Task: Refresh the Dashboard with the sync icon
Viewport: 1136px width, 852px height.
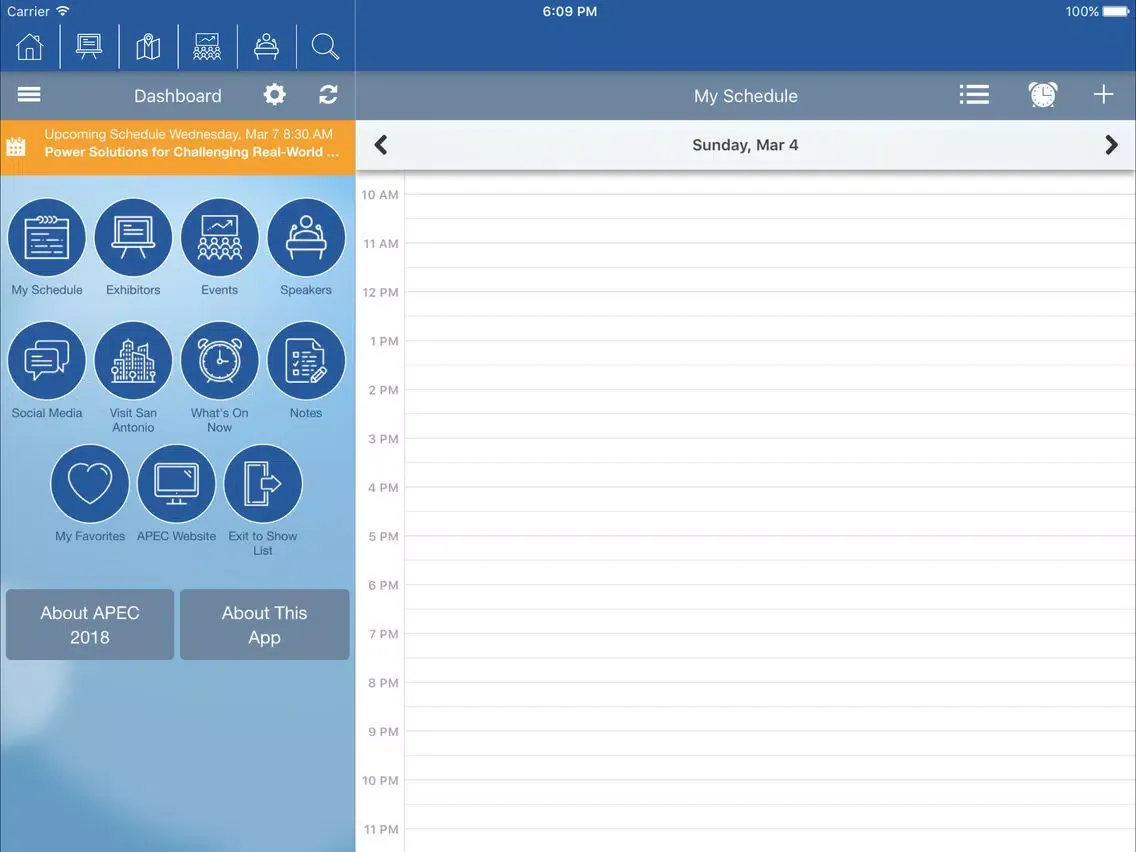Action: click(x=328, y=95)
